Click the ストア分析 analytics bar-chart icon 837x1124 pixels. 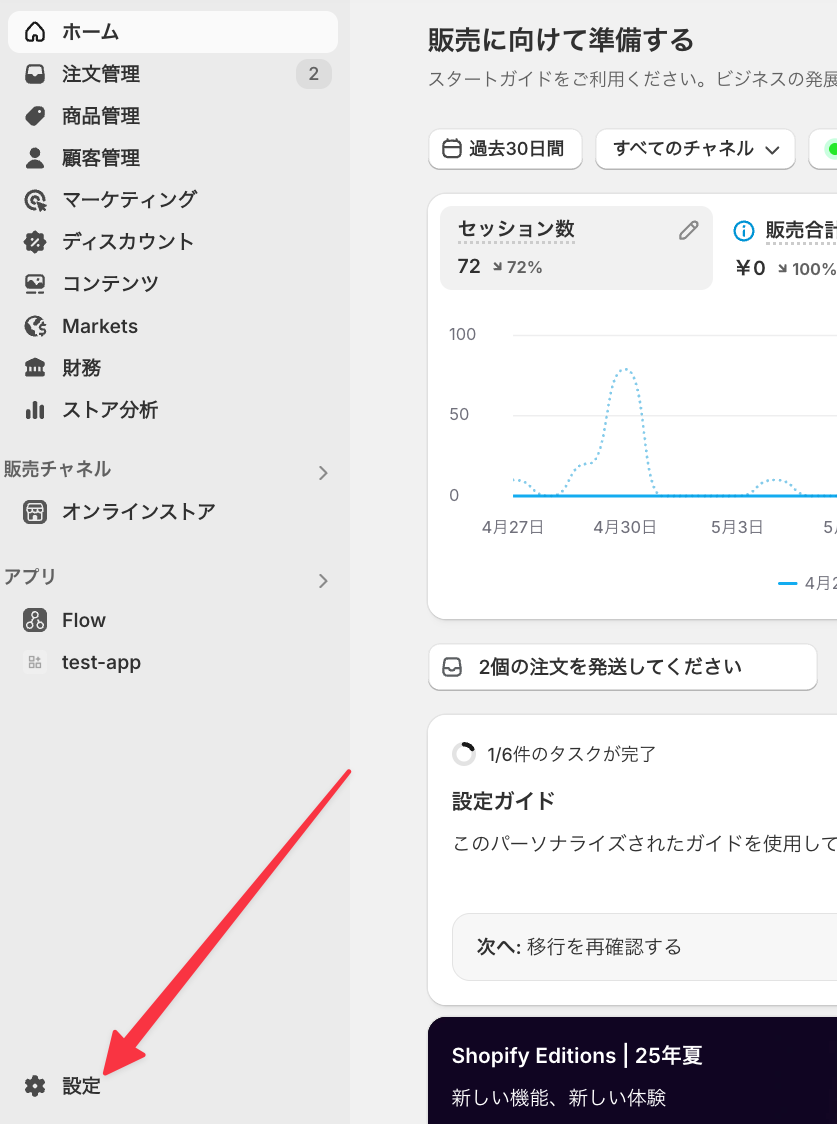pos(35,410)
